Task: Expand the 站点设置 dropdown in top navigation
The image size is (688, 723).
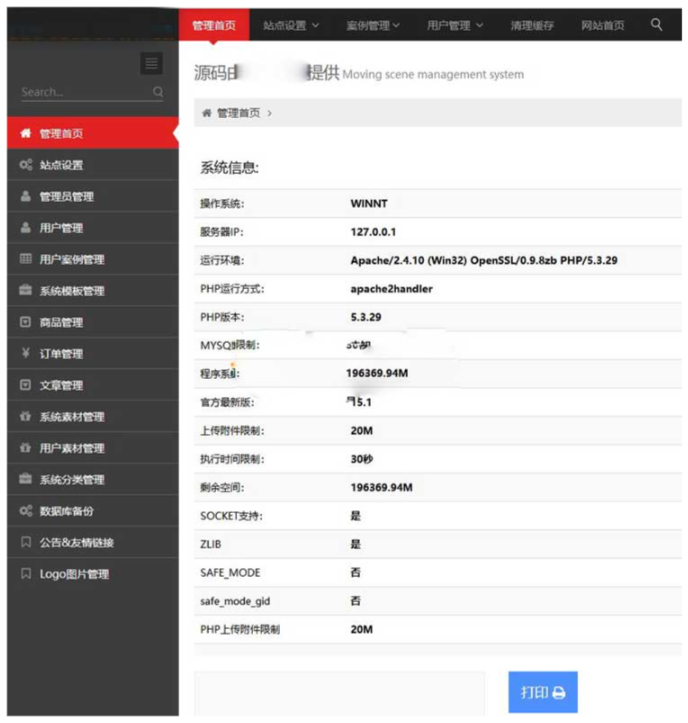Action: point(291,25)
